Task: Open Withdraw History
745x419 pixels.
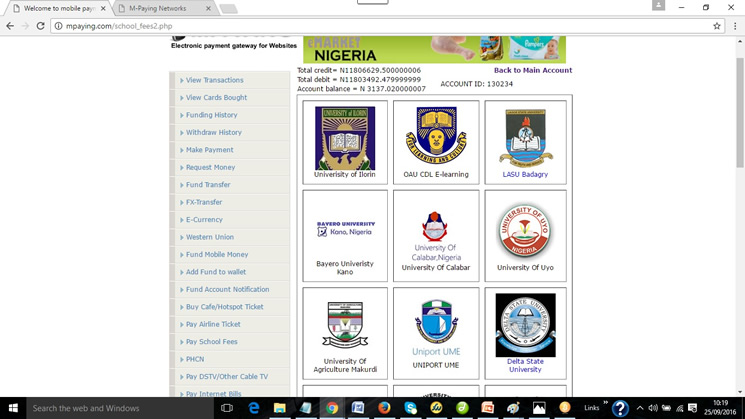Action: coord(213,133)
